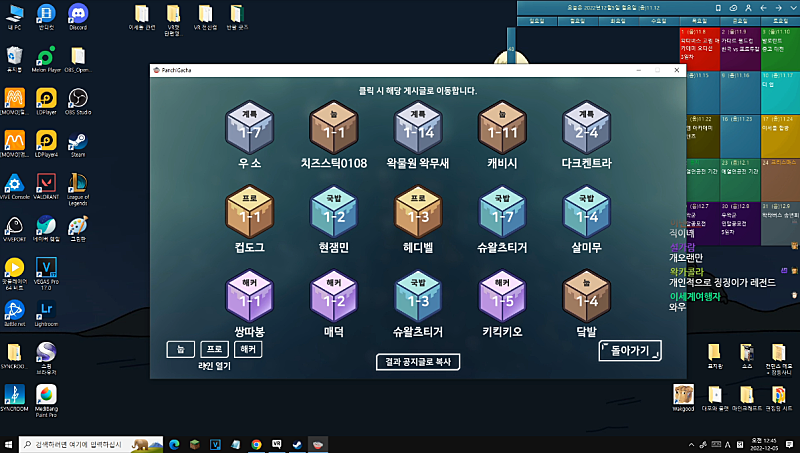Open the VALORANT desktop shortcut
Viewport: 800px width, 453px height.
tap(46, 186)
